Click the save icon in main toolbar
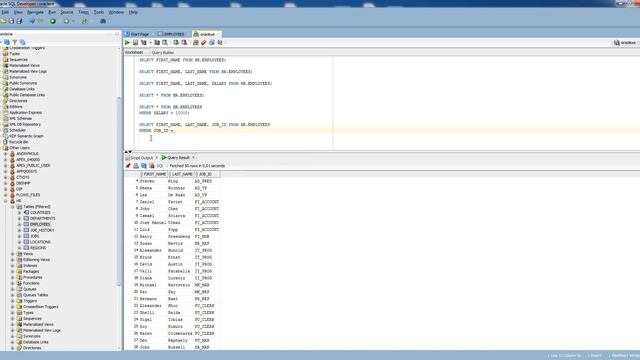Image resolution: width=640 pixels, height=360 pixels. [x=11, y=21]
